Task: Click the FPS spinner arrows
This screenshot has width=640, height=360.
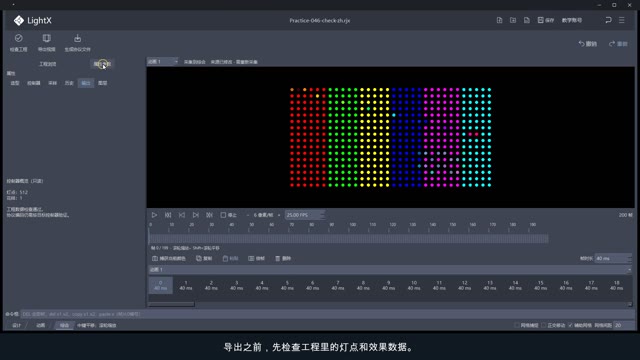Action: 322,215
